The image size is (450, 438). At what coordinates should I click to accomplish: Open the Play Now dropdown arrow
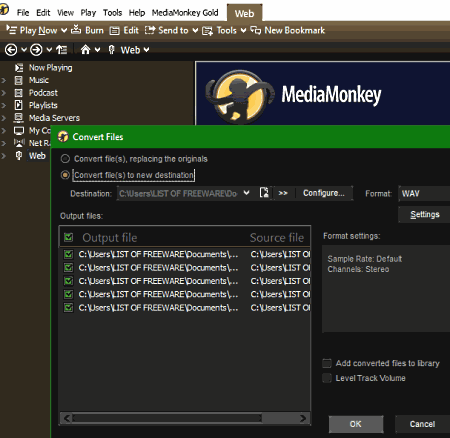64,30
